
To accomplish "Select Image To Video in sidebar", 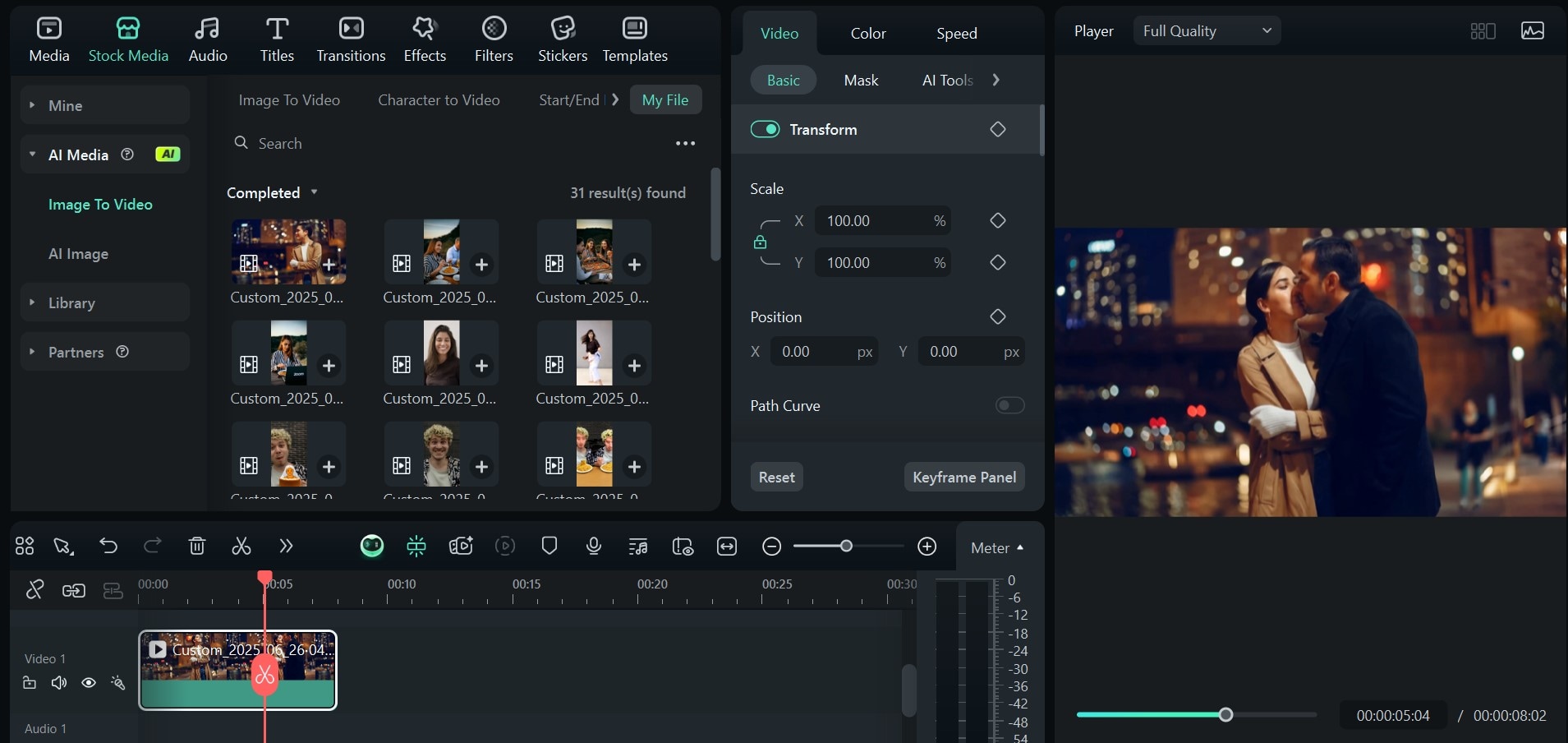I will [x=100, y=204].
